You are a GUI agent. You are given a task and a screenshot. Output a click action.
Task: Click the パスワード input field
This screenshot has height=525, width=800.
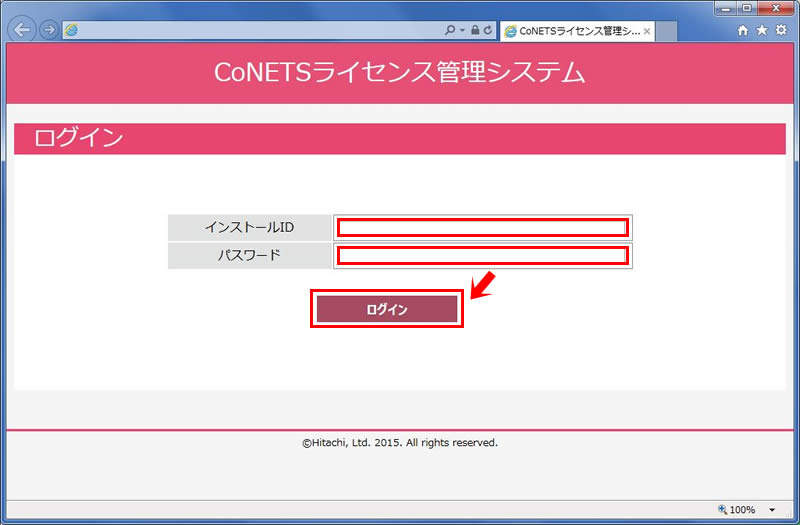(x=483, y=256)
